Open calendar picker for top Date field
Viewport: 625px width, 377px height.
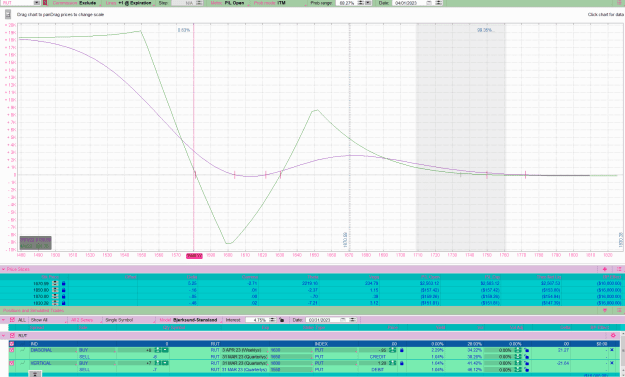point(429,3)
